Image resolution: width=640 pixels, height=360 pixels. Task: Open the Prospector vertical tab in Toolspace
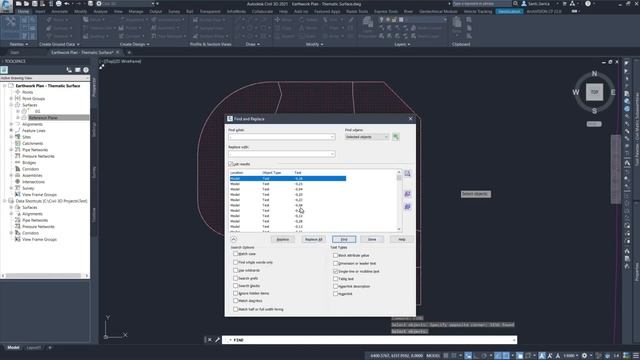pos(94,87)
